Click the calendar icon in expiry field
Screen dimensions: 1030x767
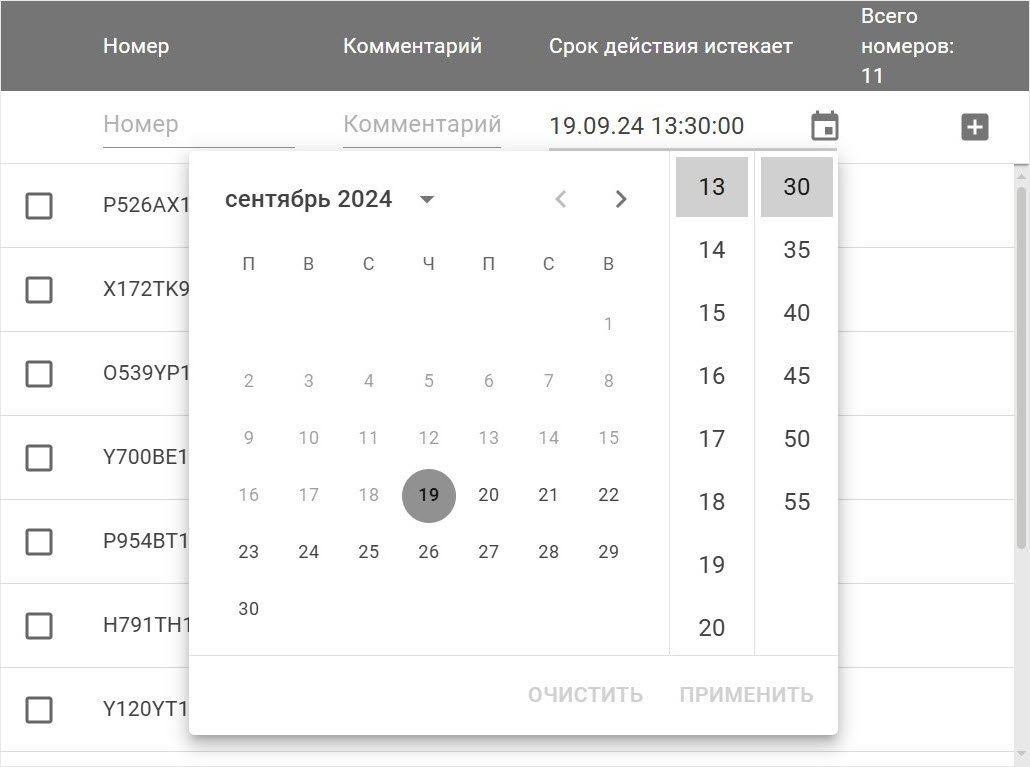tap(824, 126)
